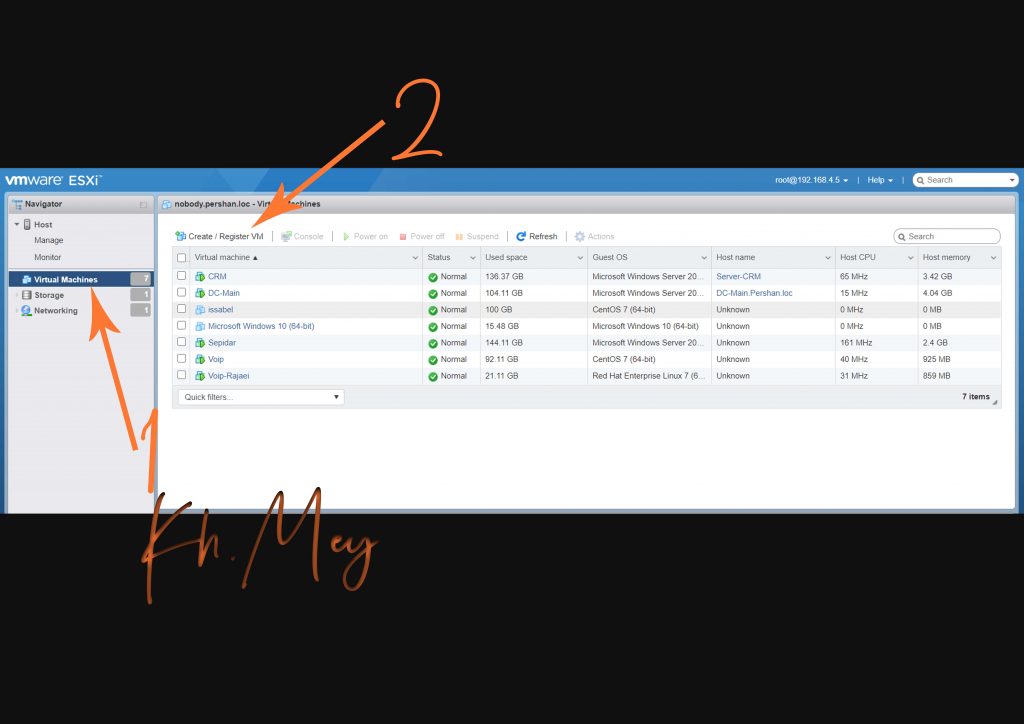Image resolution: width=1024 pixels, height=724 pixels.
Task: Click the Voip-Rajaei virtual machine icon
Action: click(x=200, y=376)
